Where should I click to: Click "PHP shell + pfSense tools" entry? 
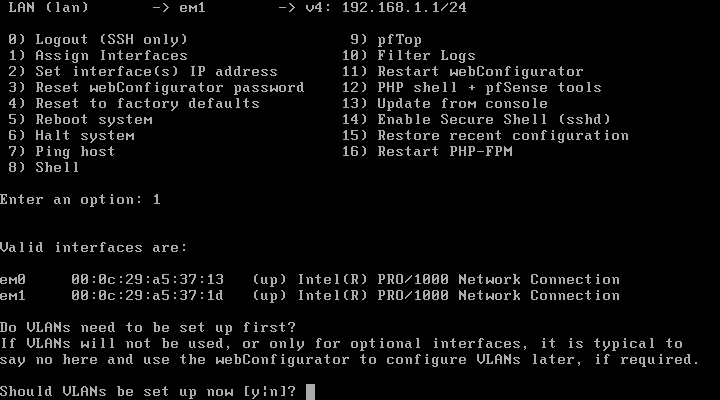[x=489, y=87]
